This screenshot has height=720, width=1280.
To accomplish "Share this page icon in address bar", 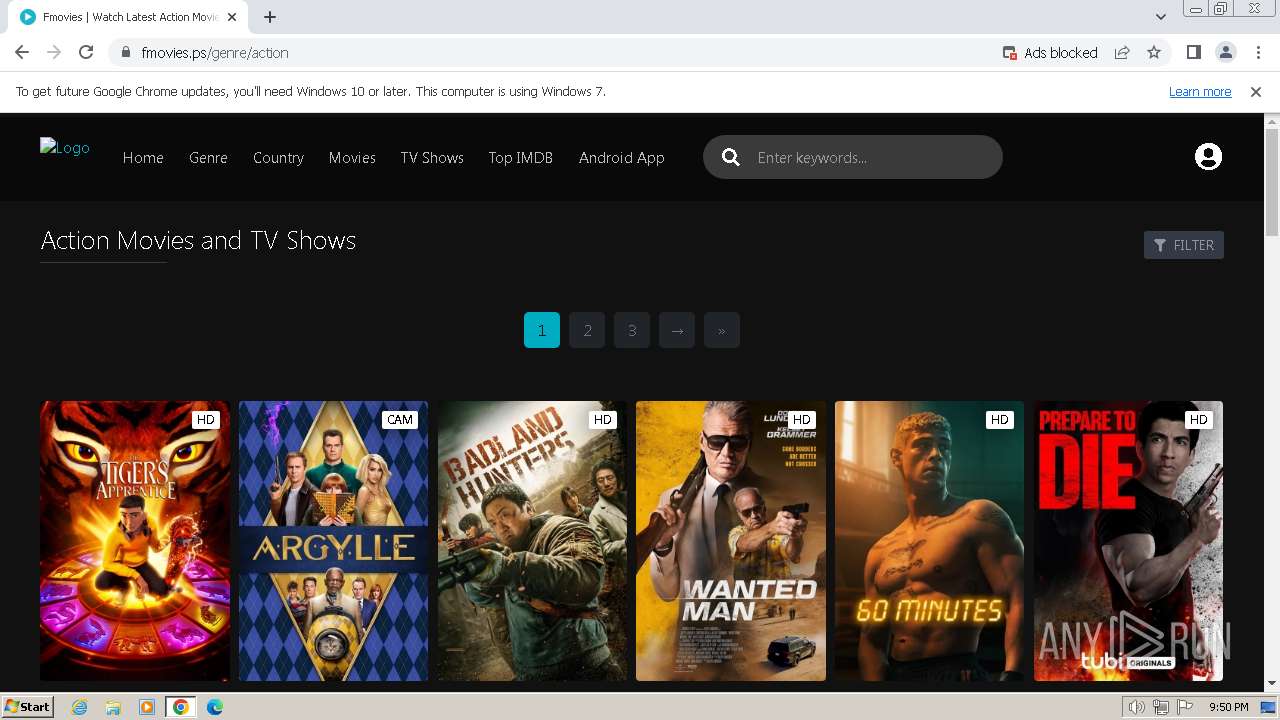I will (1122, 52).
